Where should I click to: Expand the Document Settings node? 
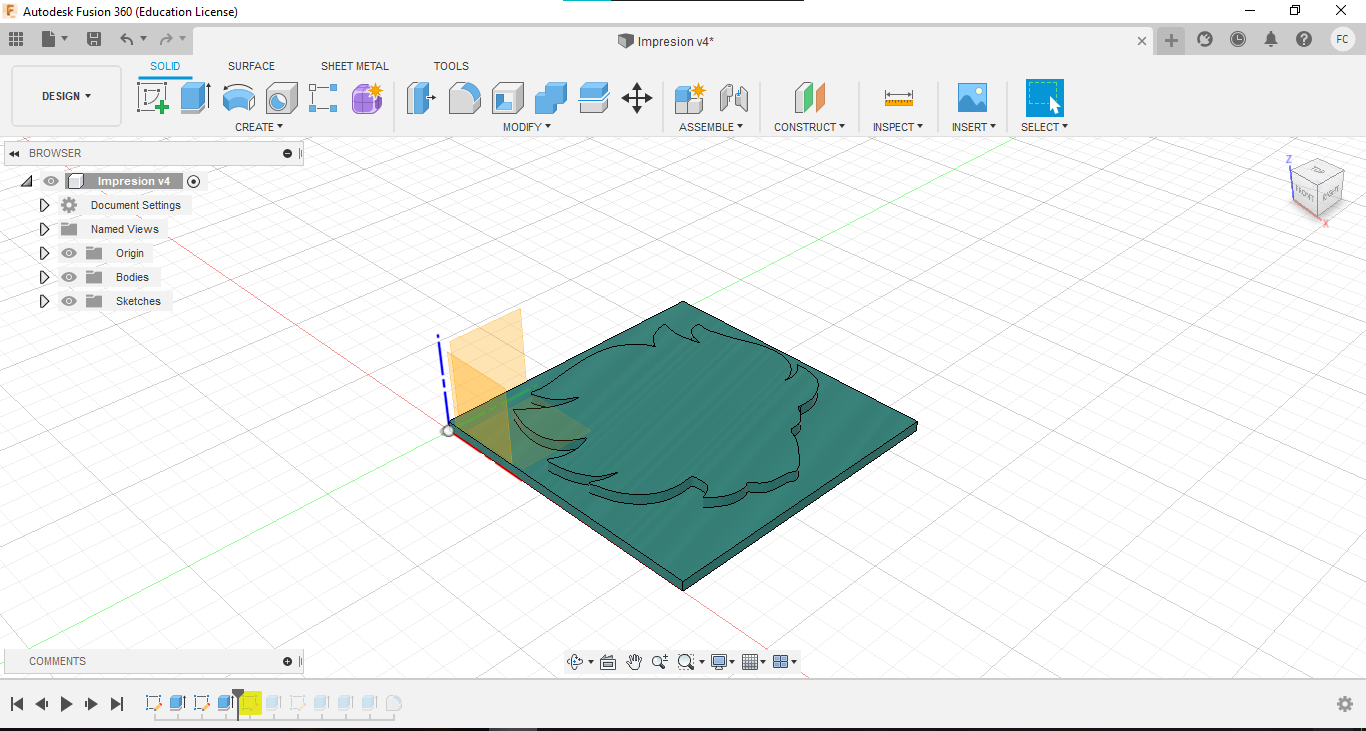(44, 205)
